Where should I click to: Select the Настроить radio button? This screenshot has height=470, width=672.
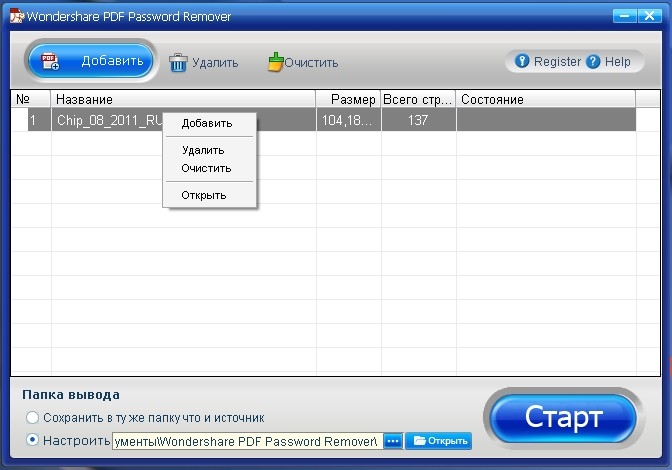32,440
